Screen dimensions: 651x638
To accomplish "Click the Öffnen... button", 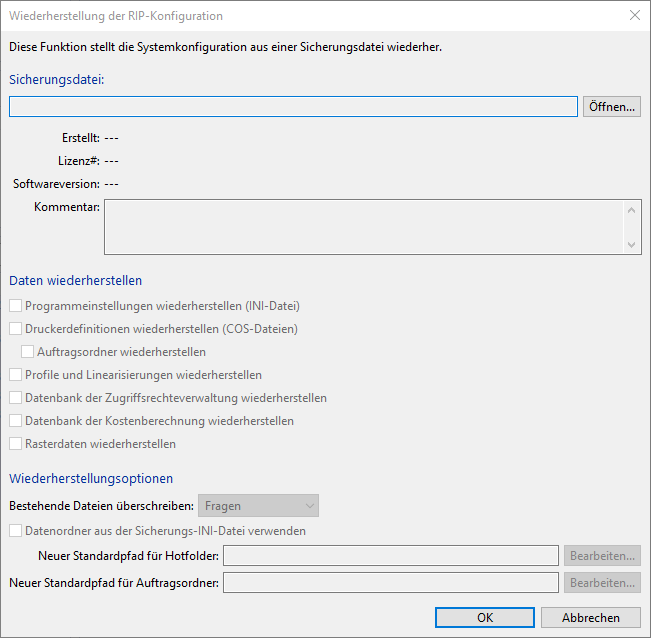I will click(x=611, y=107).
